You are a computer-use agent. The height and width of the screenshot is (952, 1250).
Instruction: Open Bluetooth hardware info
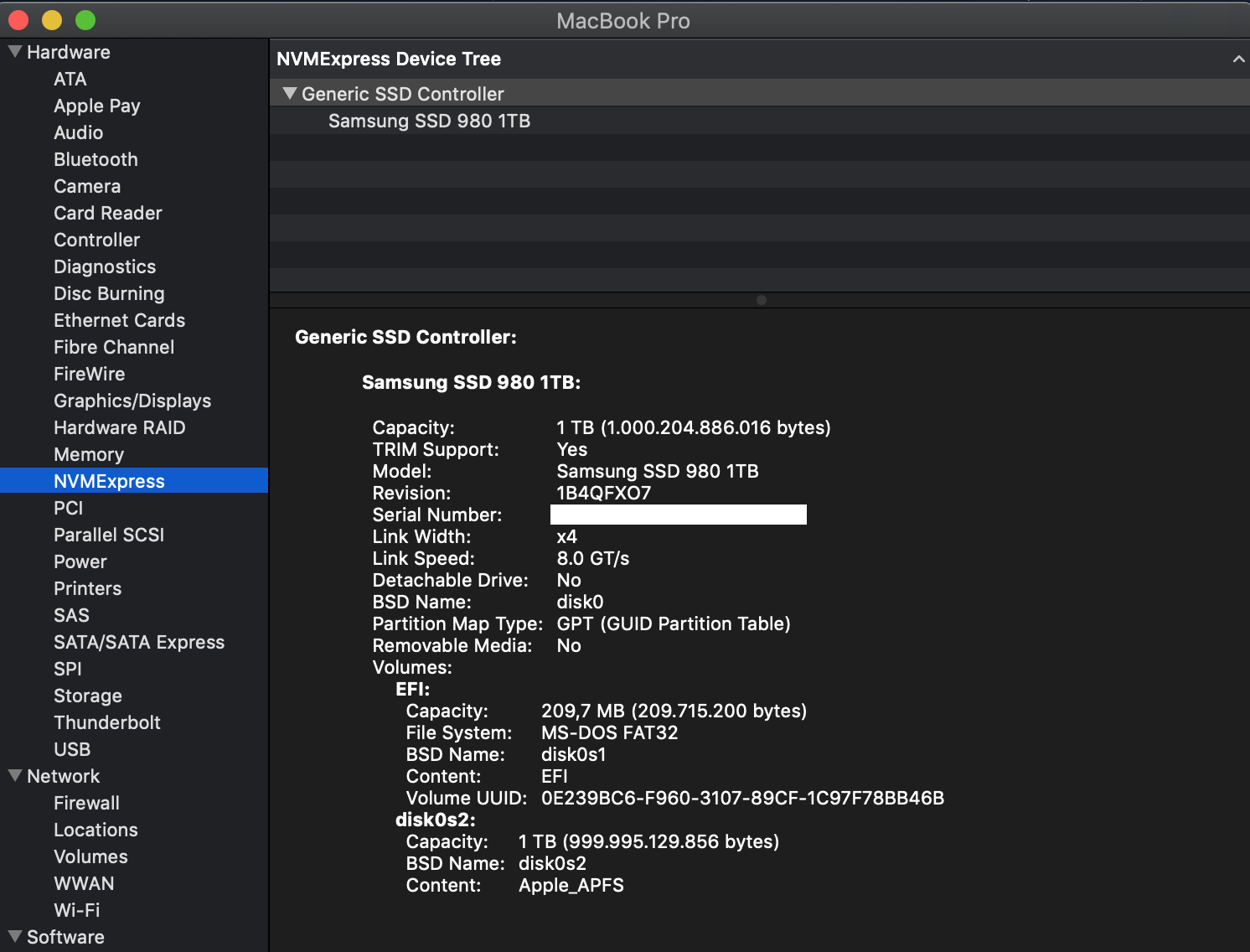[x=96, y=159]
